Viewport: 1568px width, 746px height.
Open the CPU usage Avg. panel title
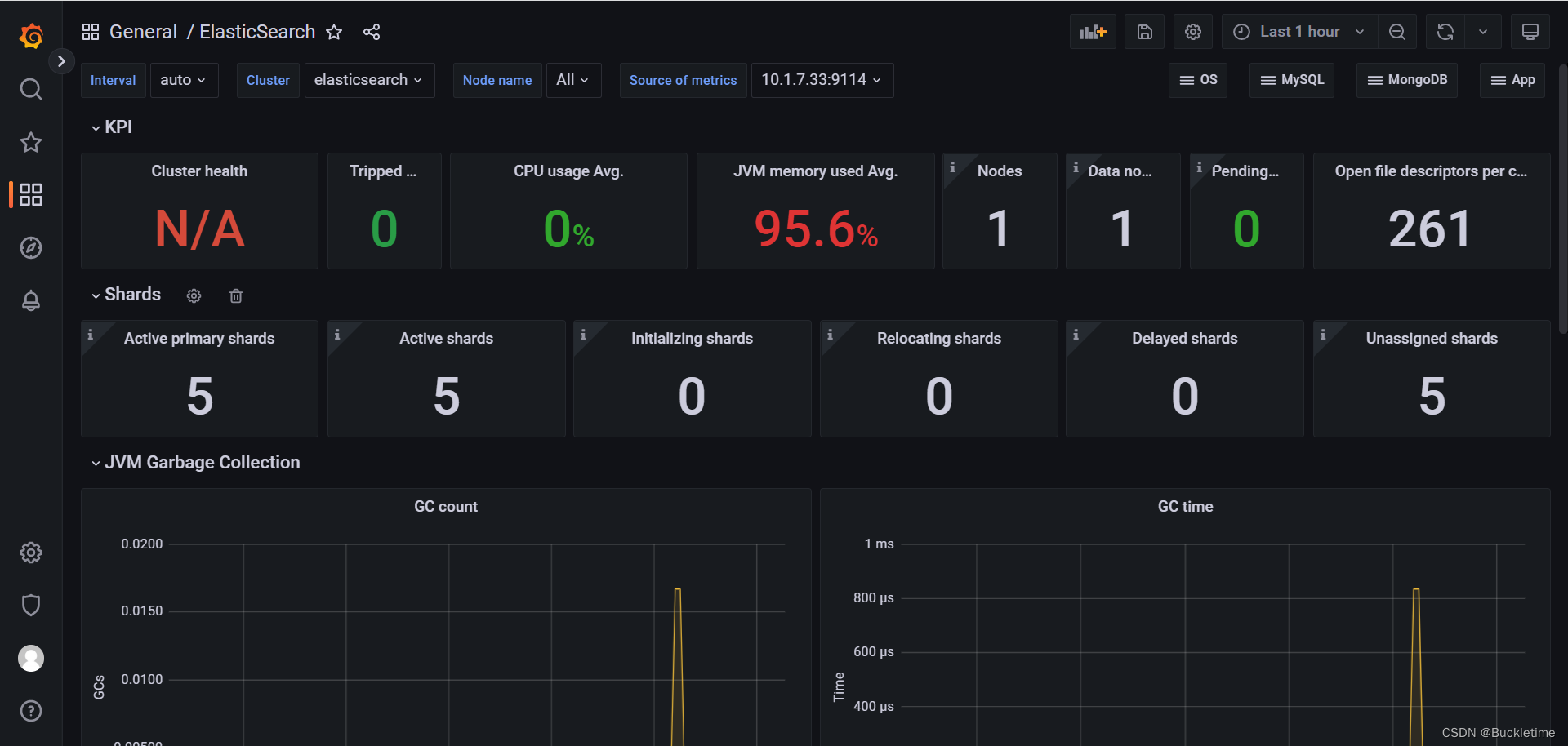pyautogui.click(x=568, y=171)
